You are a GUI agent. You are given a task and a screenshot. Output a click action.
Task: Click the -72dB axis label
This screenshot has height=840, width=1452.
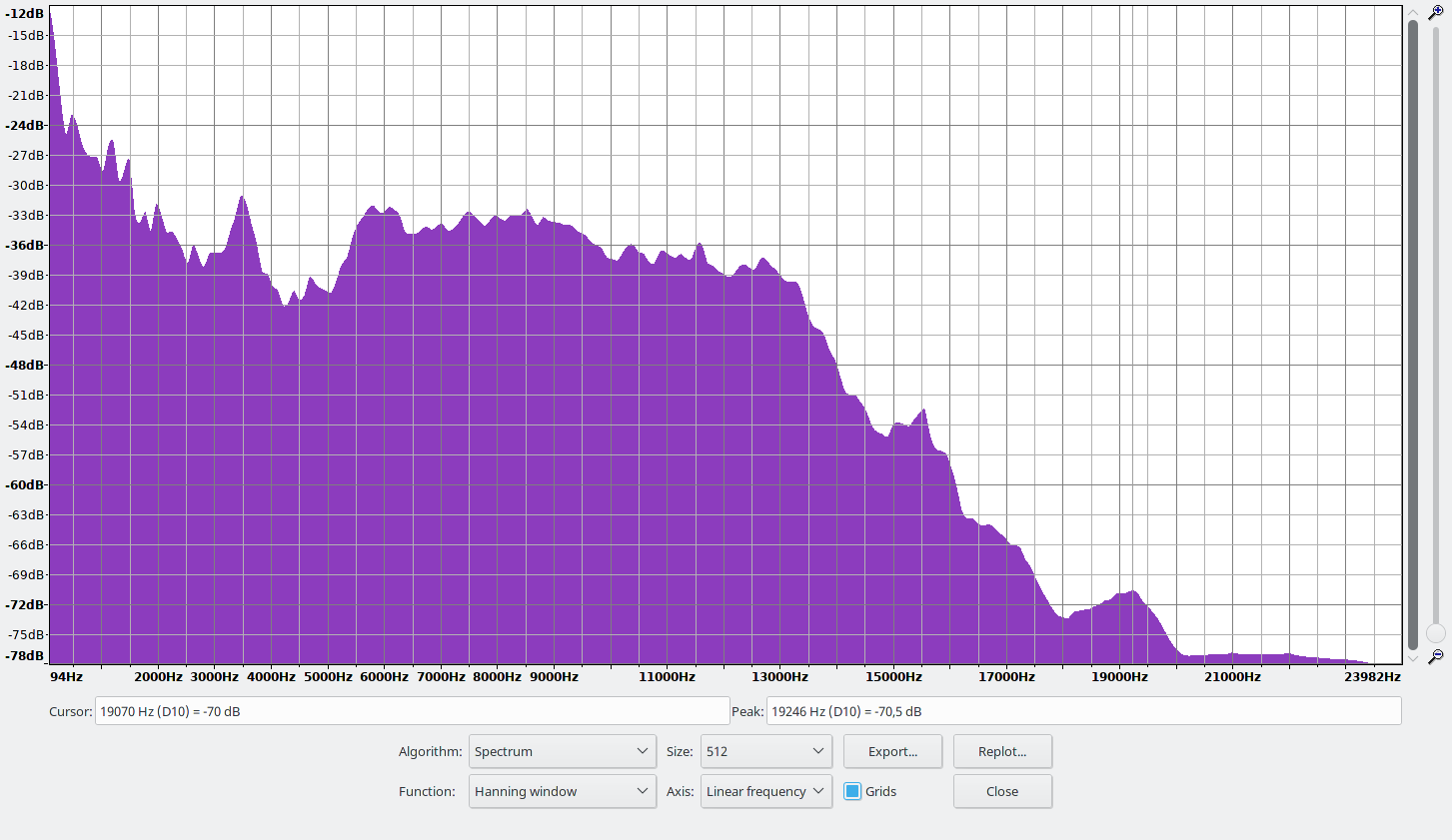(25, 604)
